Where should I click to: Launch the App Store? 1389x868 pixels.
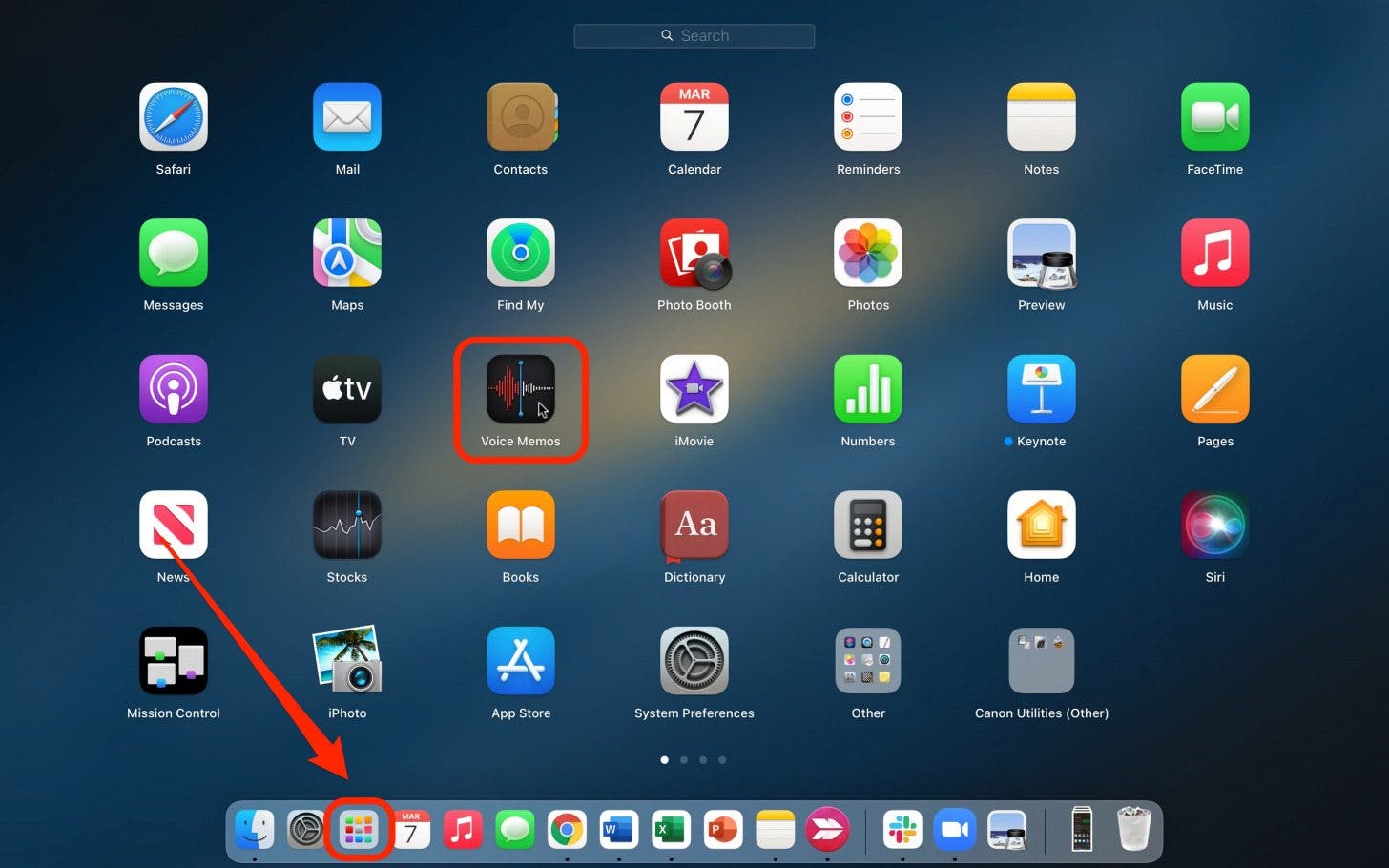coord(521,660)
